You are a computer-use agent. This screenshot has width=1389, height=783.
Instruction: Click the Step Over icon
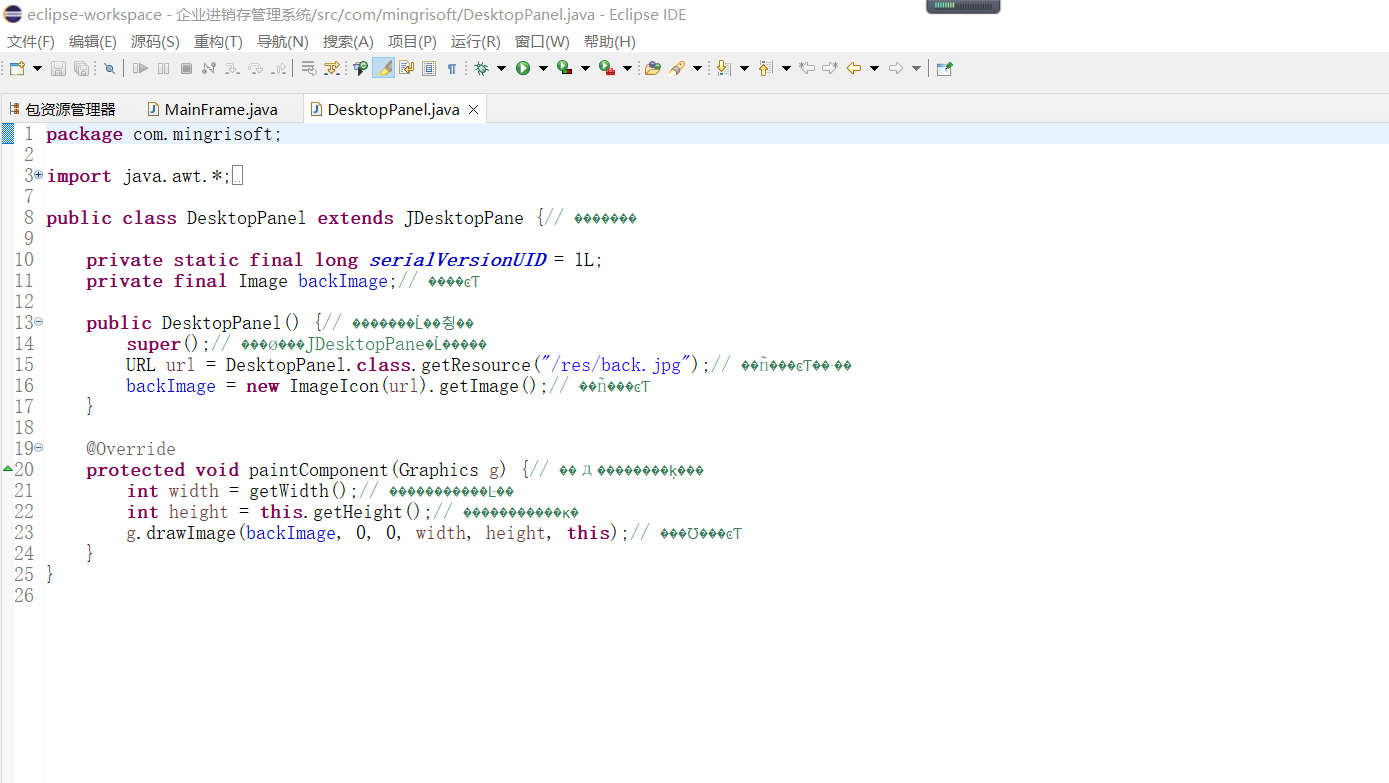[x=255, y=68]
